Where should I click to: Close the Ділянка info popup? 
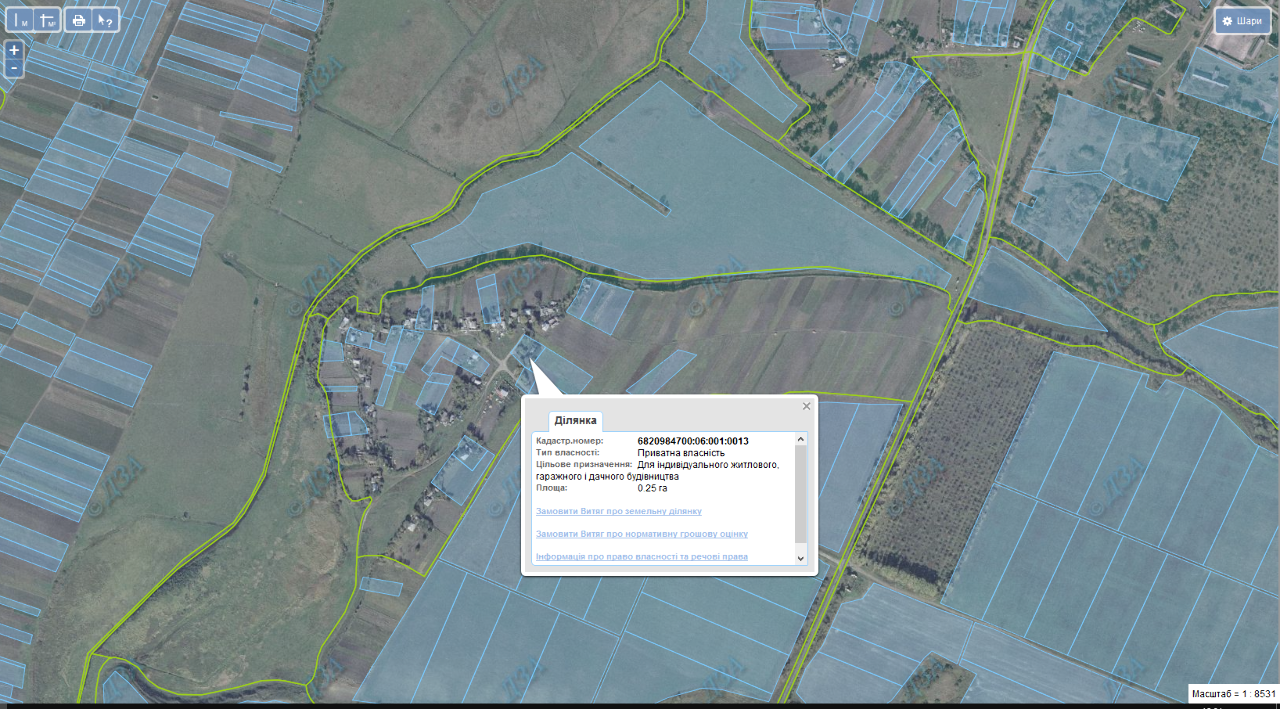click(806, 406)
